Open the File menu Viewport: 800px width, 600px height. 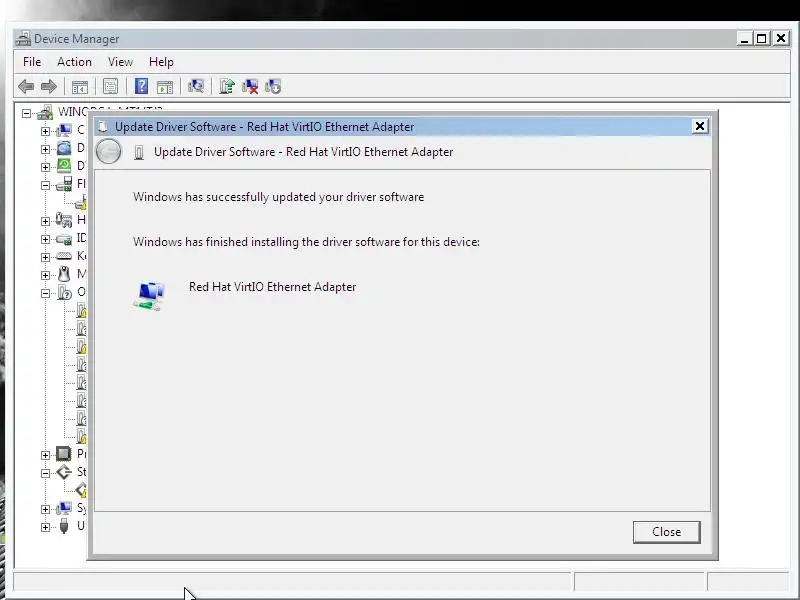[32, 62]
